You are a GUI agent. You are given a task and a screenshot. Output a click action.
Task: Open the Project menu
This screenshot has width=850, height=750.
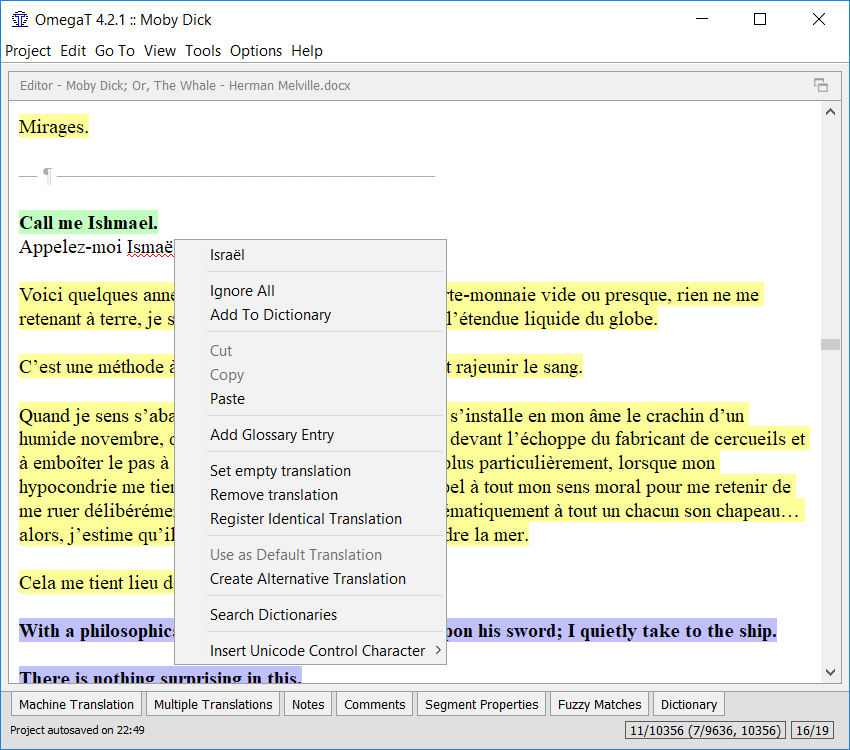28,51
